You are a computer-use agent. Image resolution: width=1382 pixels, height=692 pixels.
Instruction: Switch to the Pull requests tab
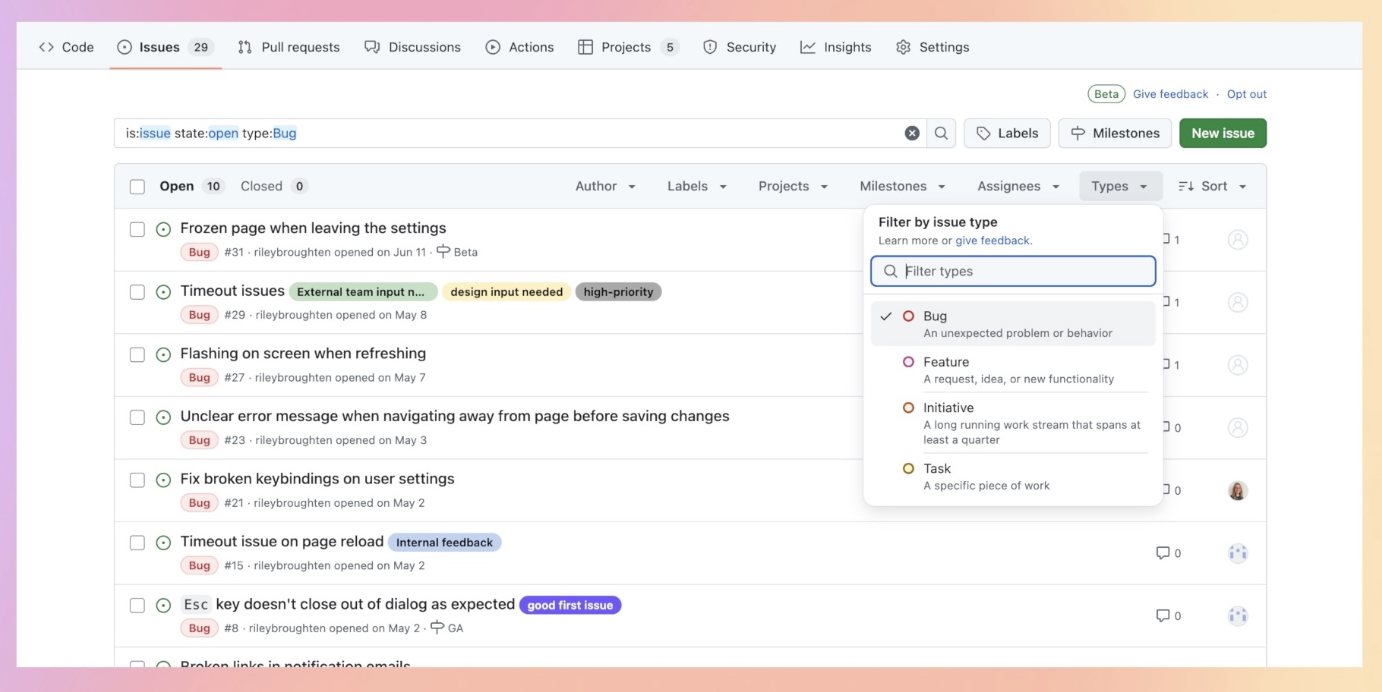tap(288, 47)
